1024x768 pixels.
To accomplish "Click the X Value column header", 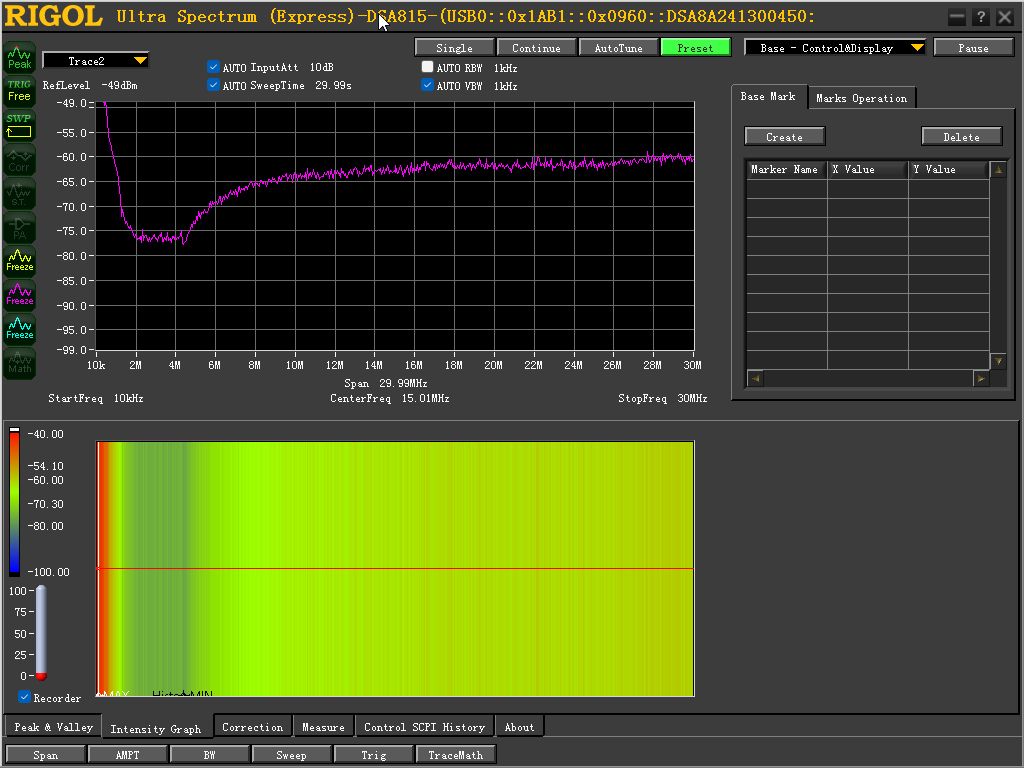I will [x=868, y=169].
